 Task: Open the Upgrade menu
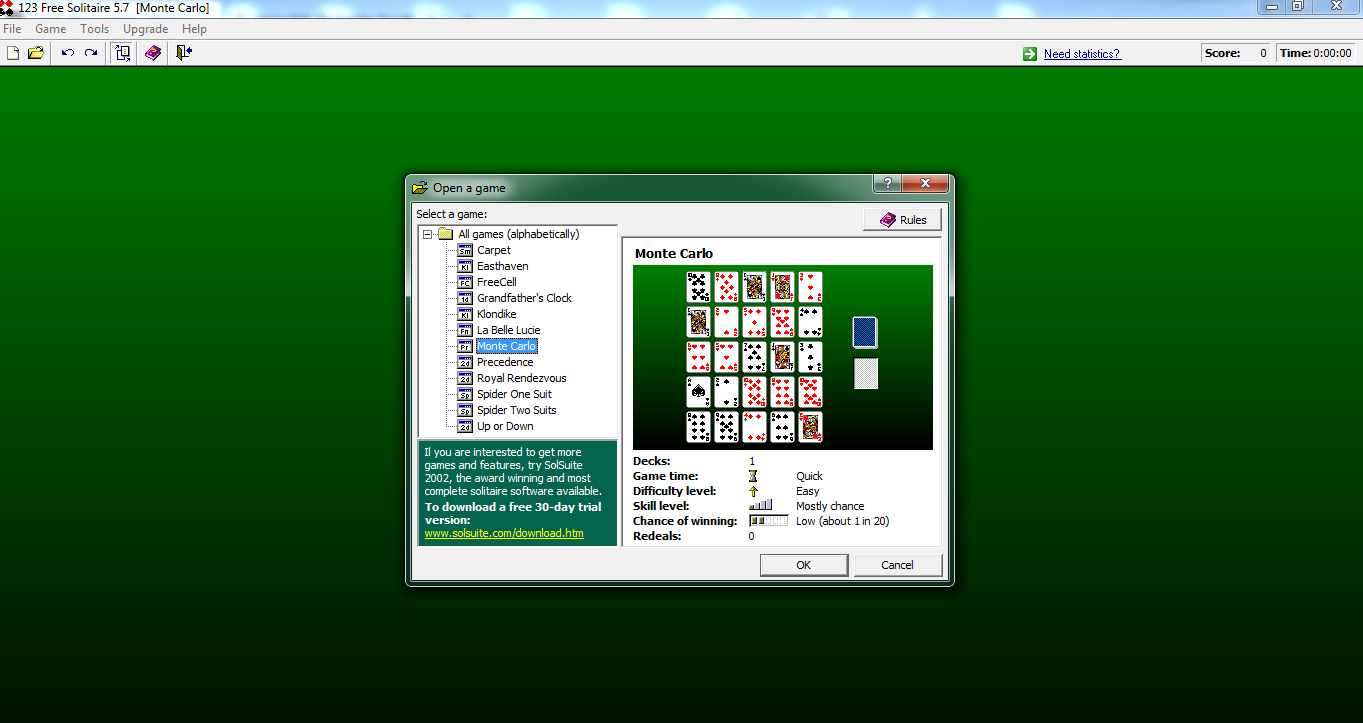point(145,29)
